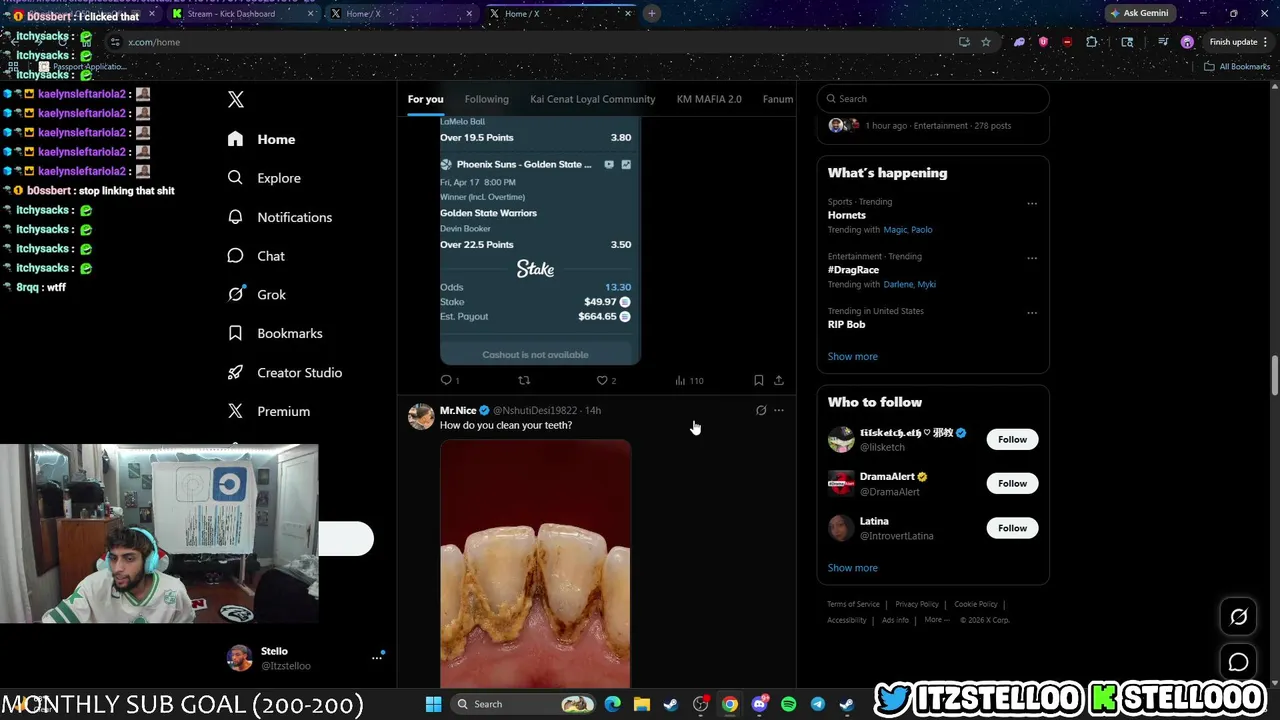The width and height of the screenshot is (1280, 720).
Task: Click the Finish update button
Action: tap(1236, 42)
